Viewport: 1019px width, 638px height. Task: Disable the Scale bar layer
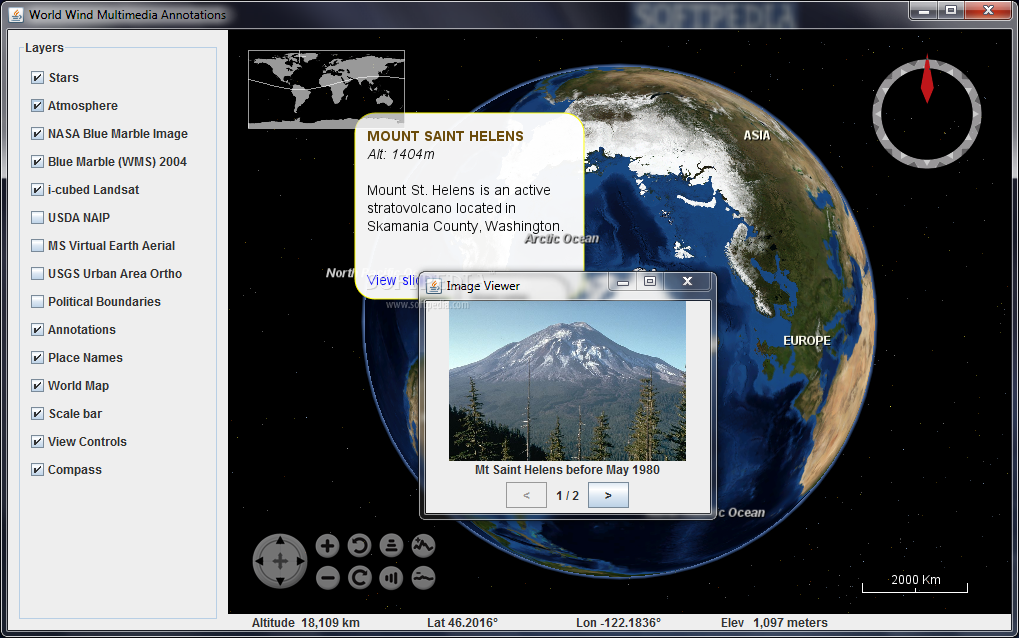[x=37, y=413]
